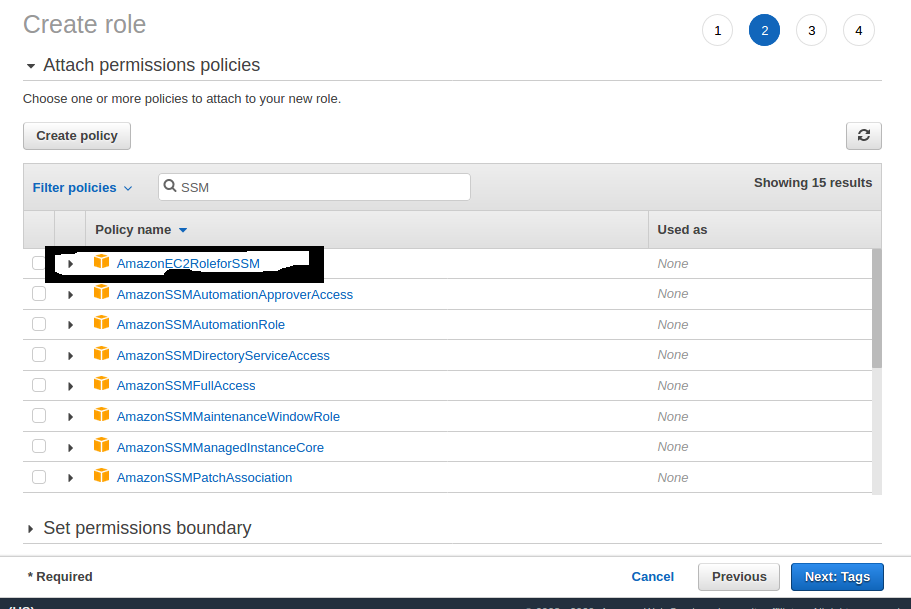Click the Showing 15 results text
The height and width of the screenshot is (609, 911).
coord(813,182)
